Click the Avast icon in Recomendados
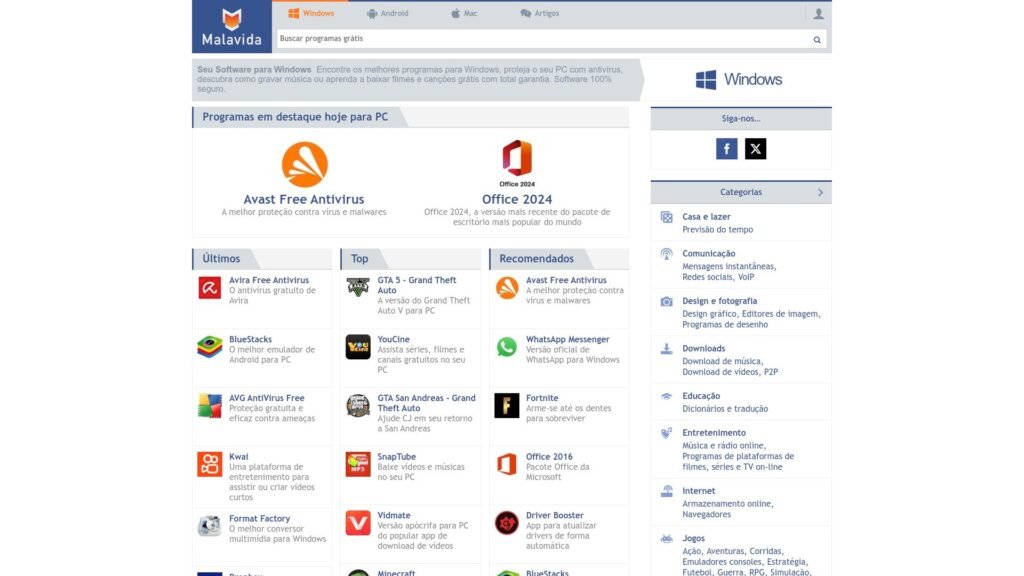The image size is (1024, 576). pyautogui.click(x=507, y=287)
